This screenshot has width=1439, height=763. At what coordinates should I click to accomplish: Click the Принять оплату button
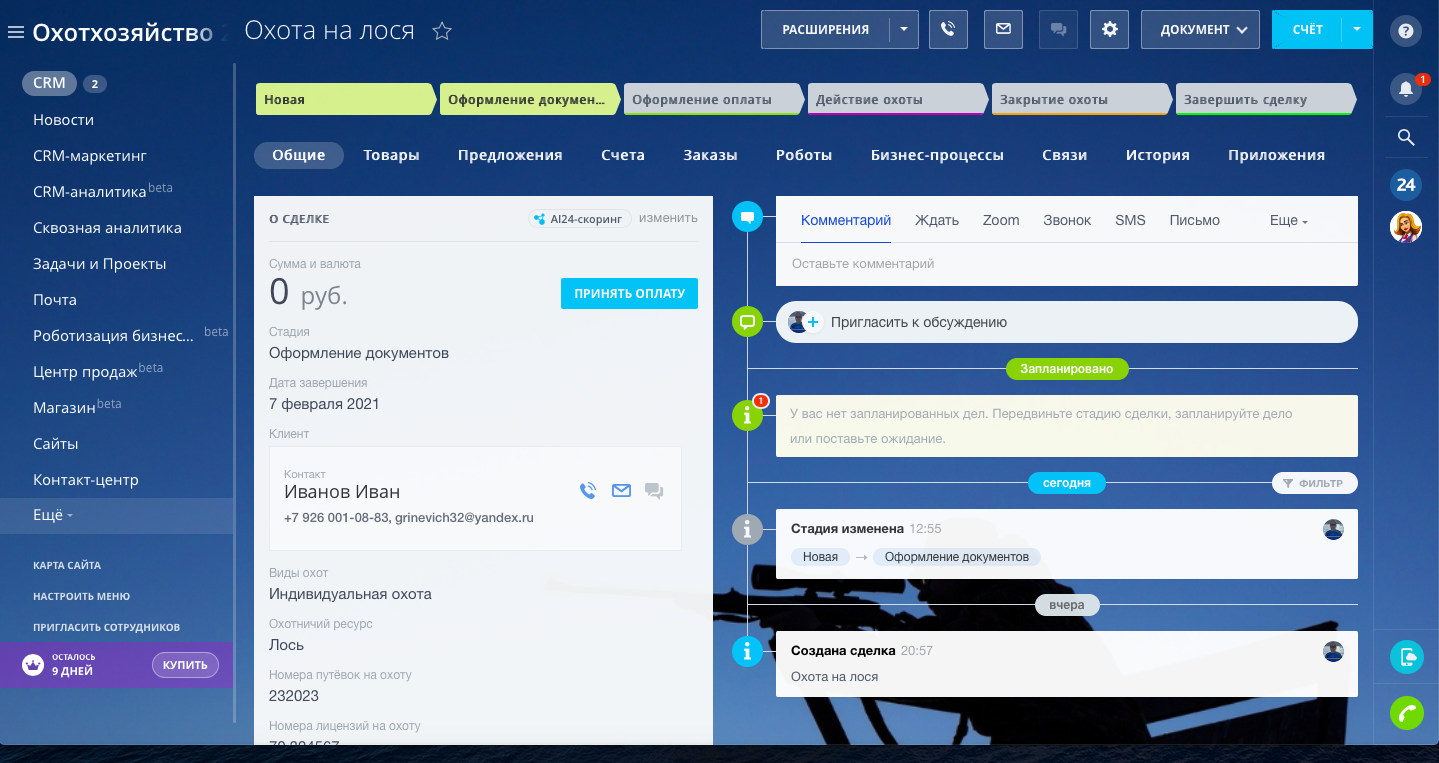coord(629,294)
